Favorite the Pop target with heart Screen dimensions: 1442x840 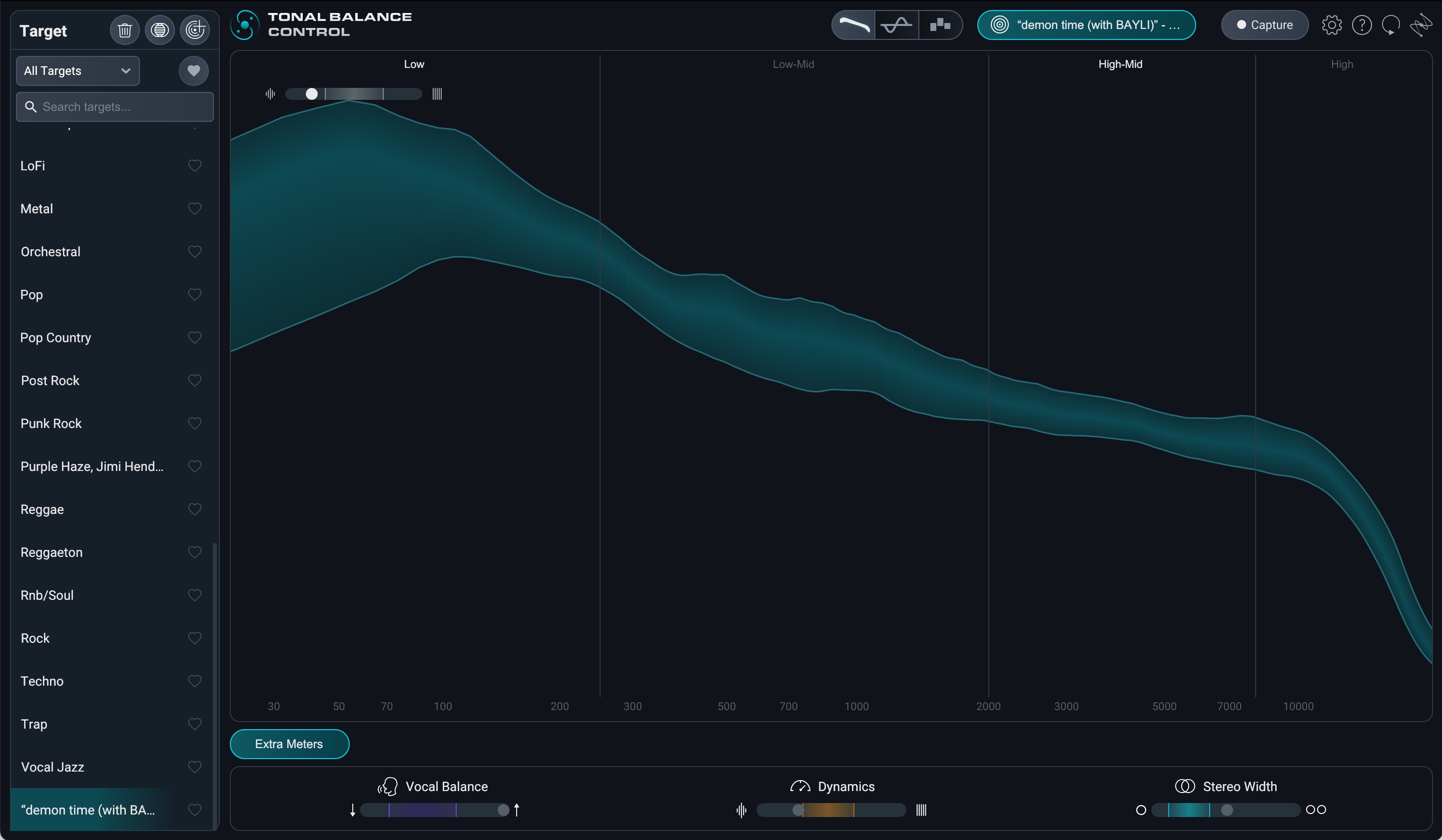(x=194, y=295)
